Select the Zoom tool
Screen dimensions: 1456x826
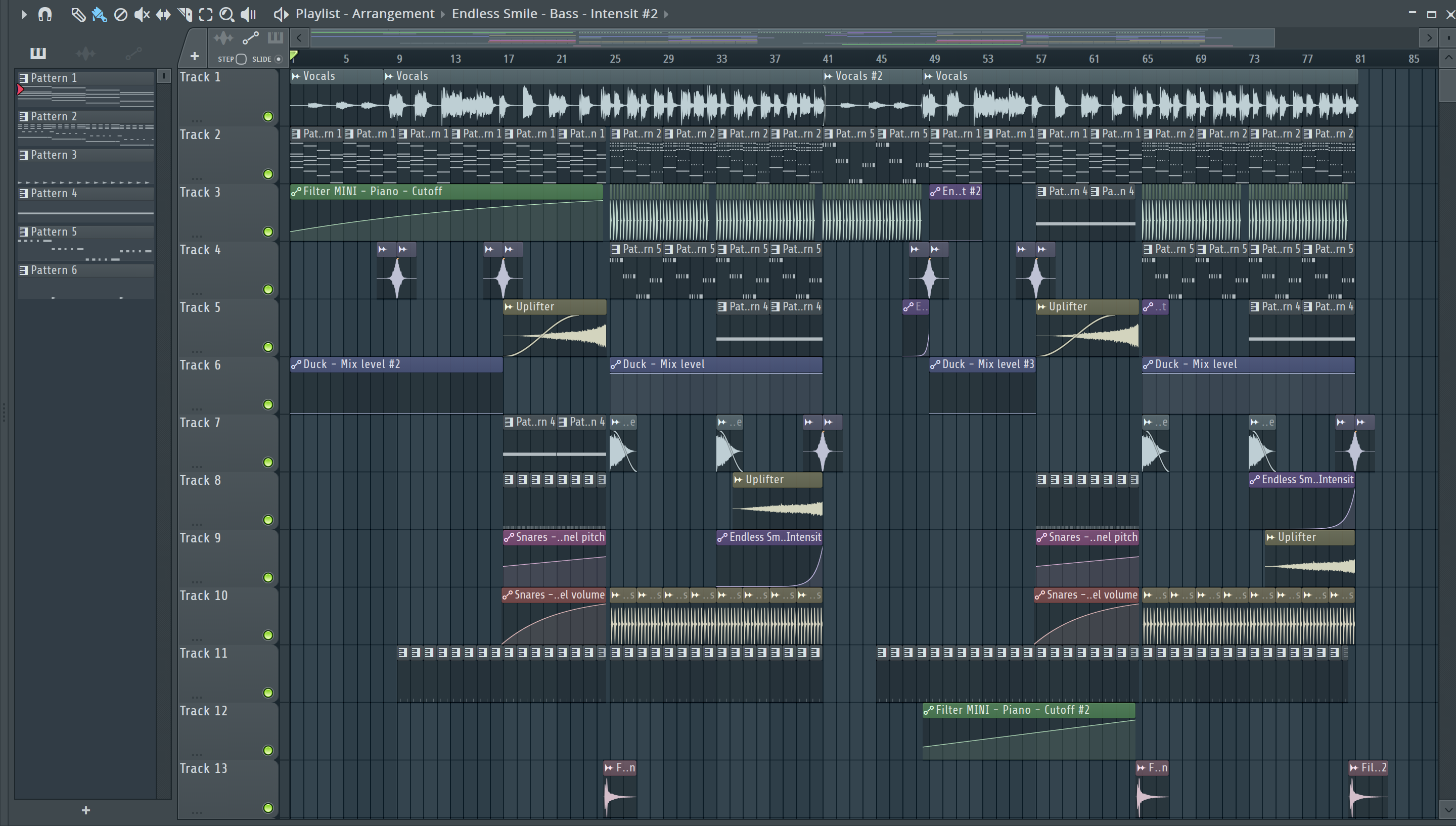227,14
